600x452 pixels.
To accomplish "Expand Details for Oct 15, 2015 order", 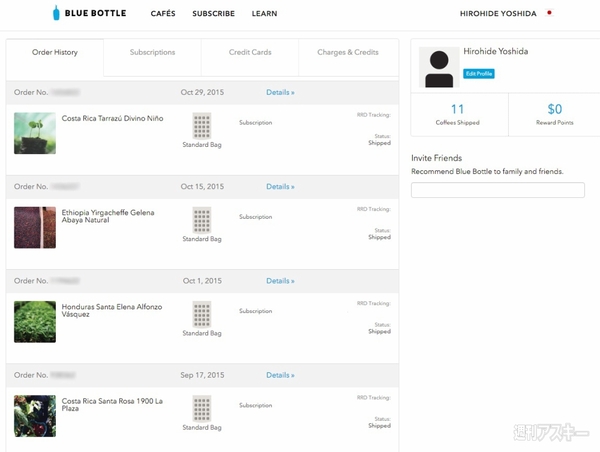I will [280, 187].
